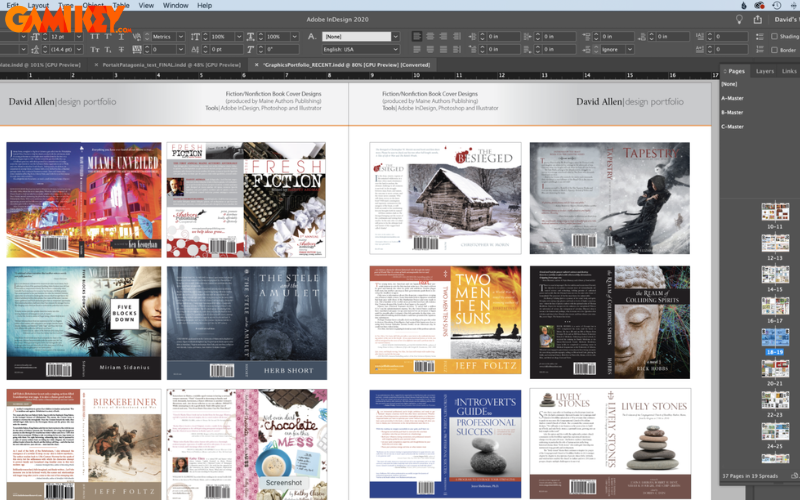Click the Two Men Ten Suns cover

445,320
